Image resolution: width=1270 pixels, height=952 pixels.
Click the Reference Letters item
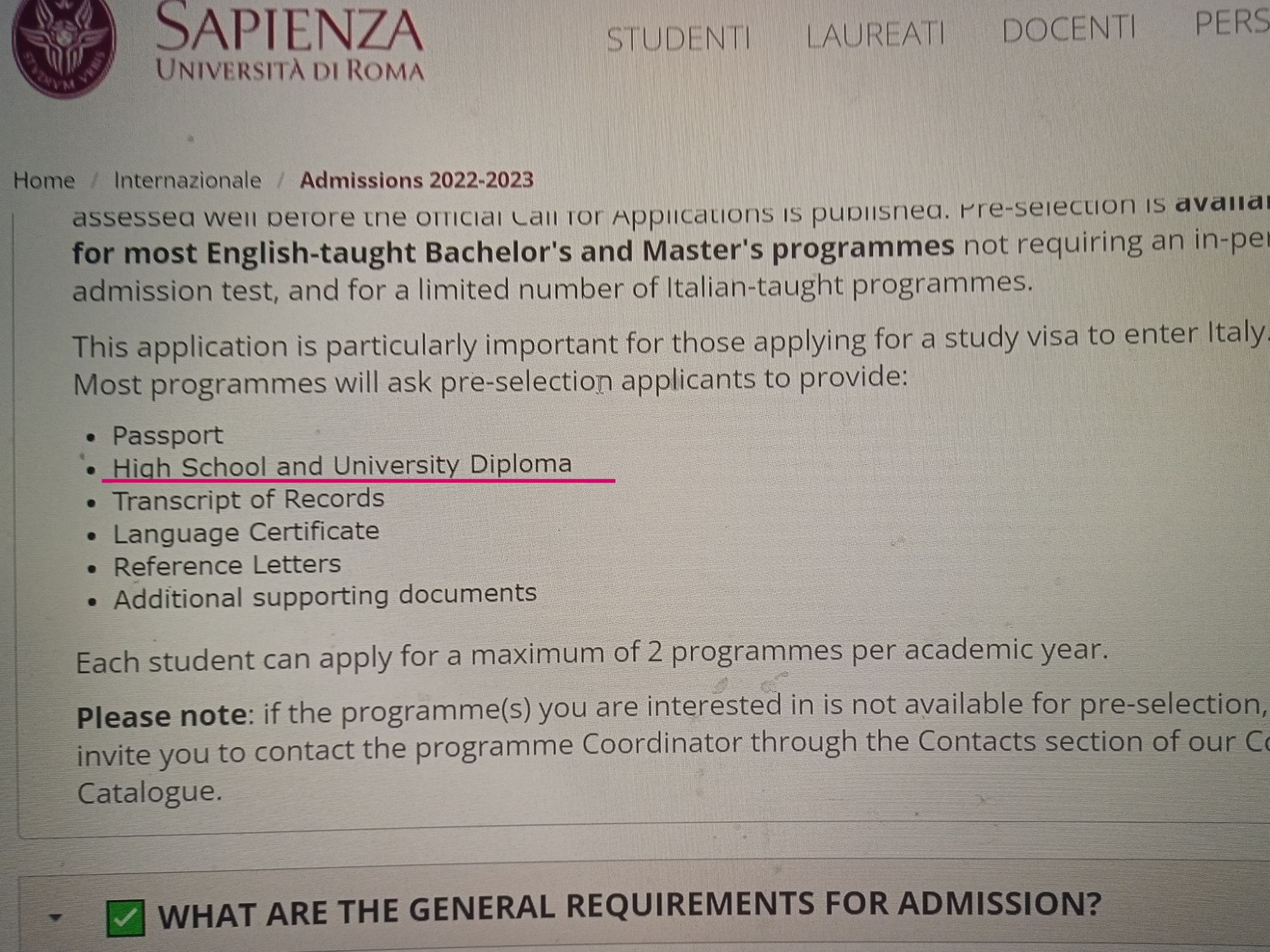pyautogui.click(x=227, y=565)
